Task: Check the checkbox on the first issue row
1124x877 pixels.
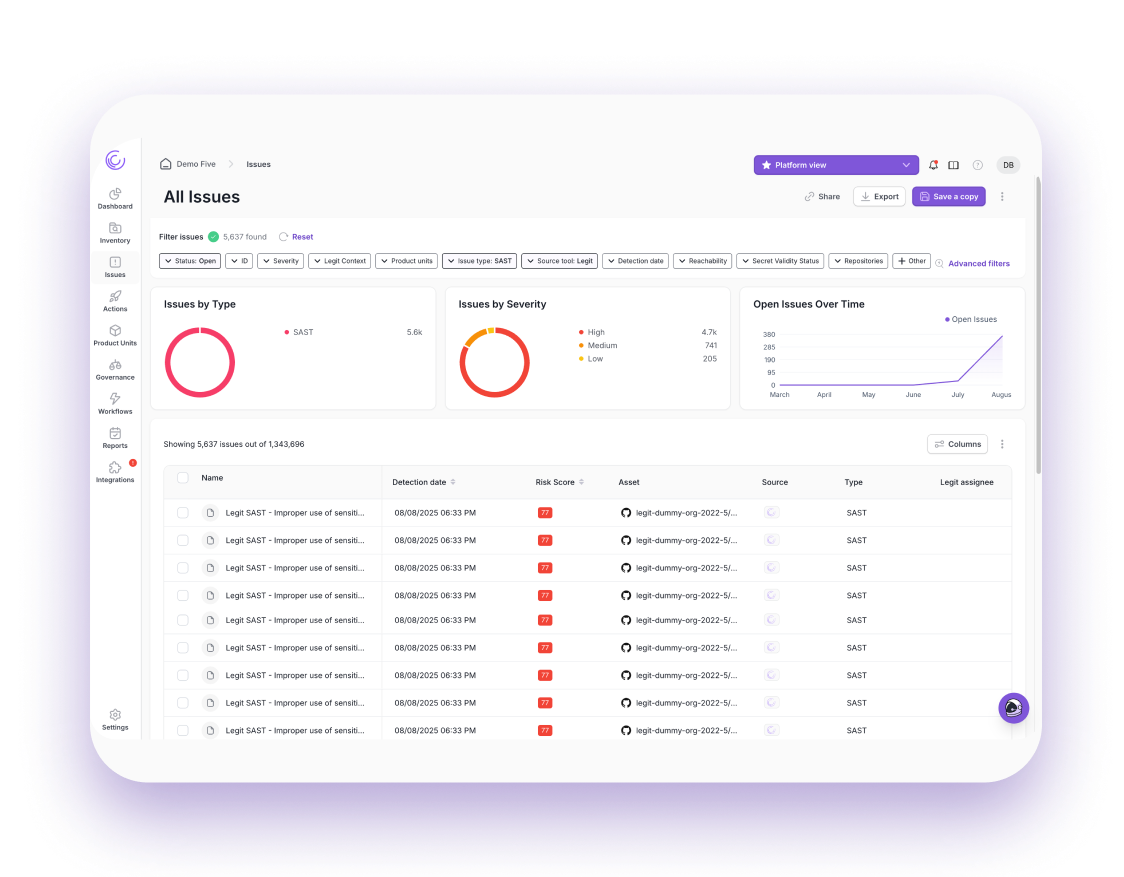Action: coord(182,512)
